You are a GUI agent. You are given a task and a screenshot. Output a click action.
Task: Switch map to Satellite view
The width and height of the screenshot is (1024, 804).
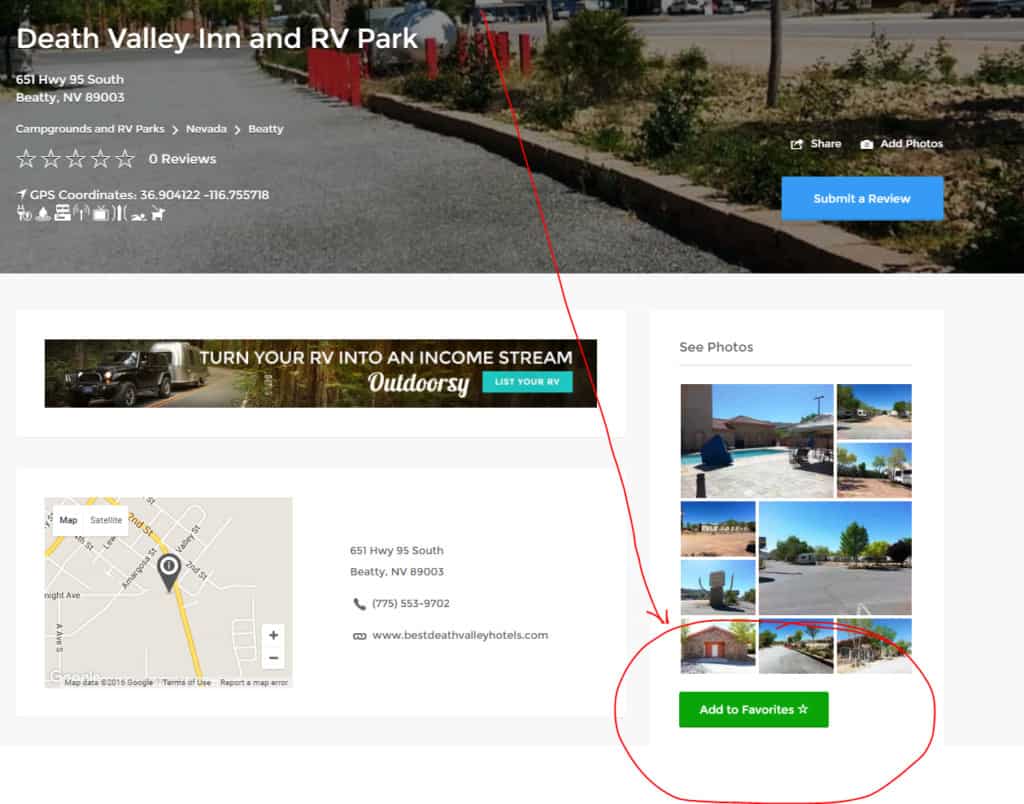point(106,520)
